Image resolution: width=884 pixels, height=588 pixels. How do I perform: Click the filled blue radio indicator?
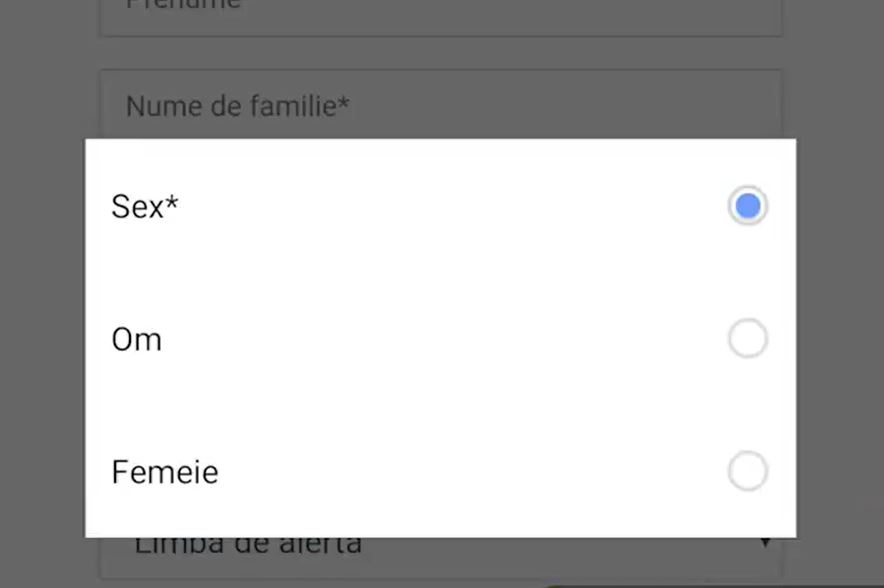[747, 206]
